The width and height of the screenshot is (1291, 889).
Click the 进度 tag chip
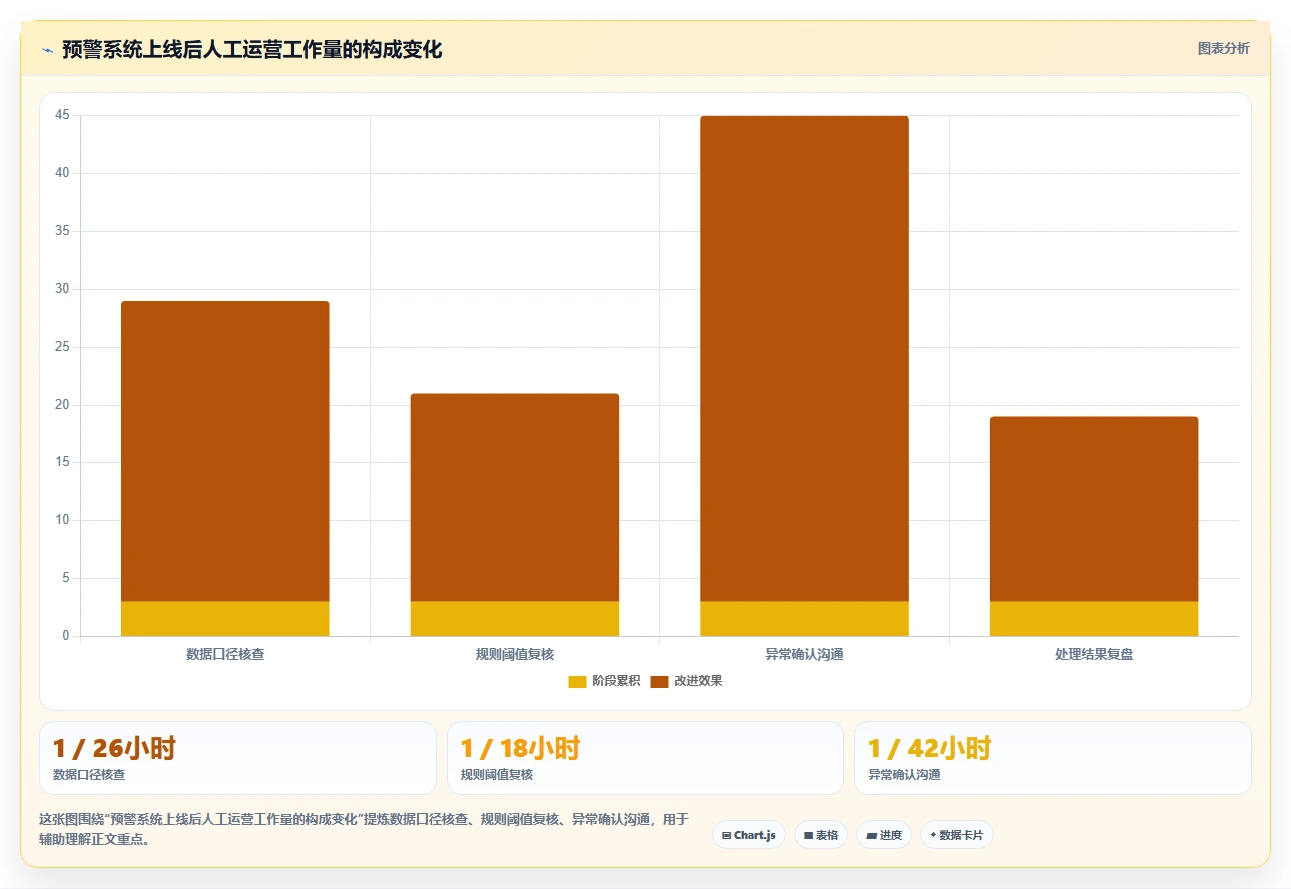click(x=883, y=835)
